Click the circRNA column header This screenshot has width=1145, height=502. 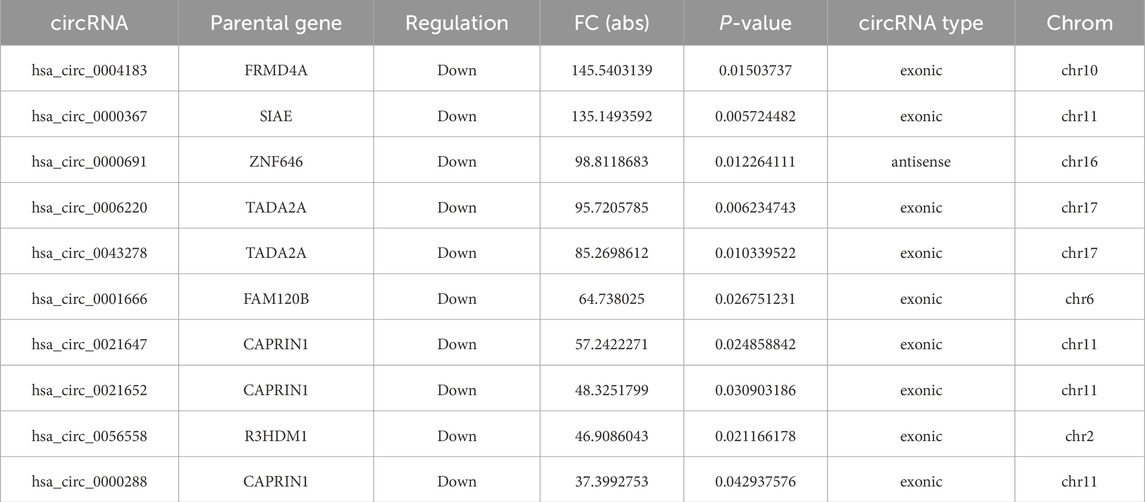[89, 23]
